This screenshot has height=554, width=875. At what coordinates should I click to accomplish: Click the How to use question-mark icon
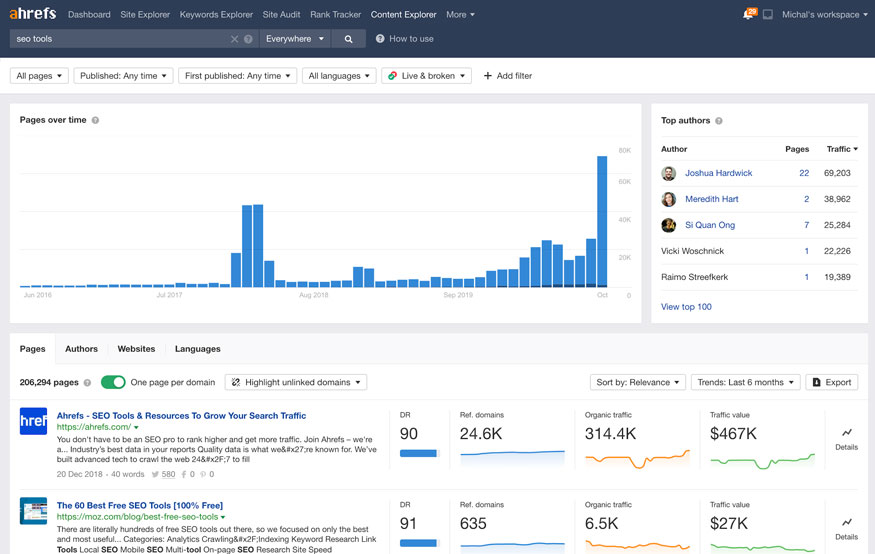380,38
